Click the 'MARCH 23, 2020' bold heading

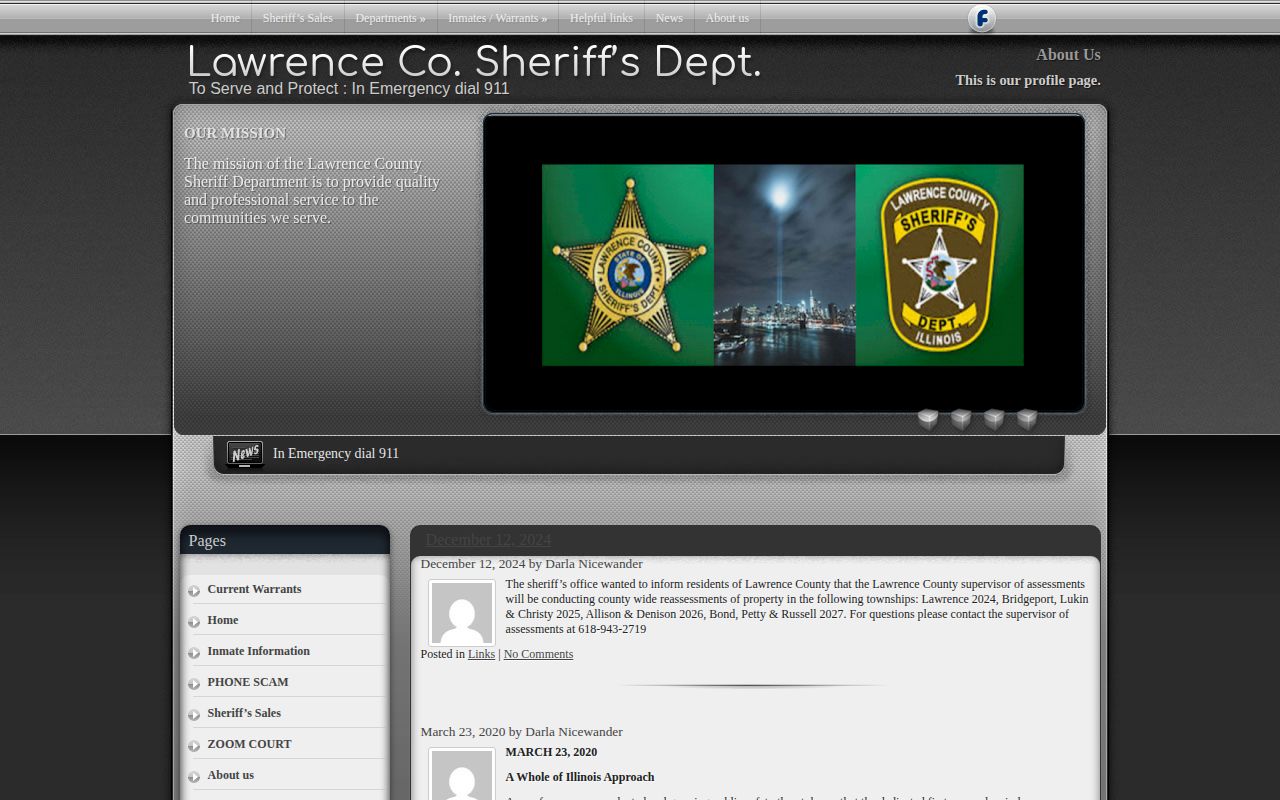(551, 752)
